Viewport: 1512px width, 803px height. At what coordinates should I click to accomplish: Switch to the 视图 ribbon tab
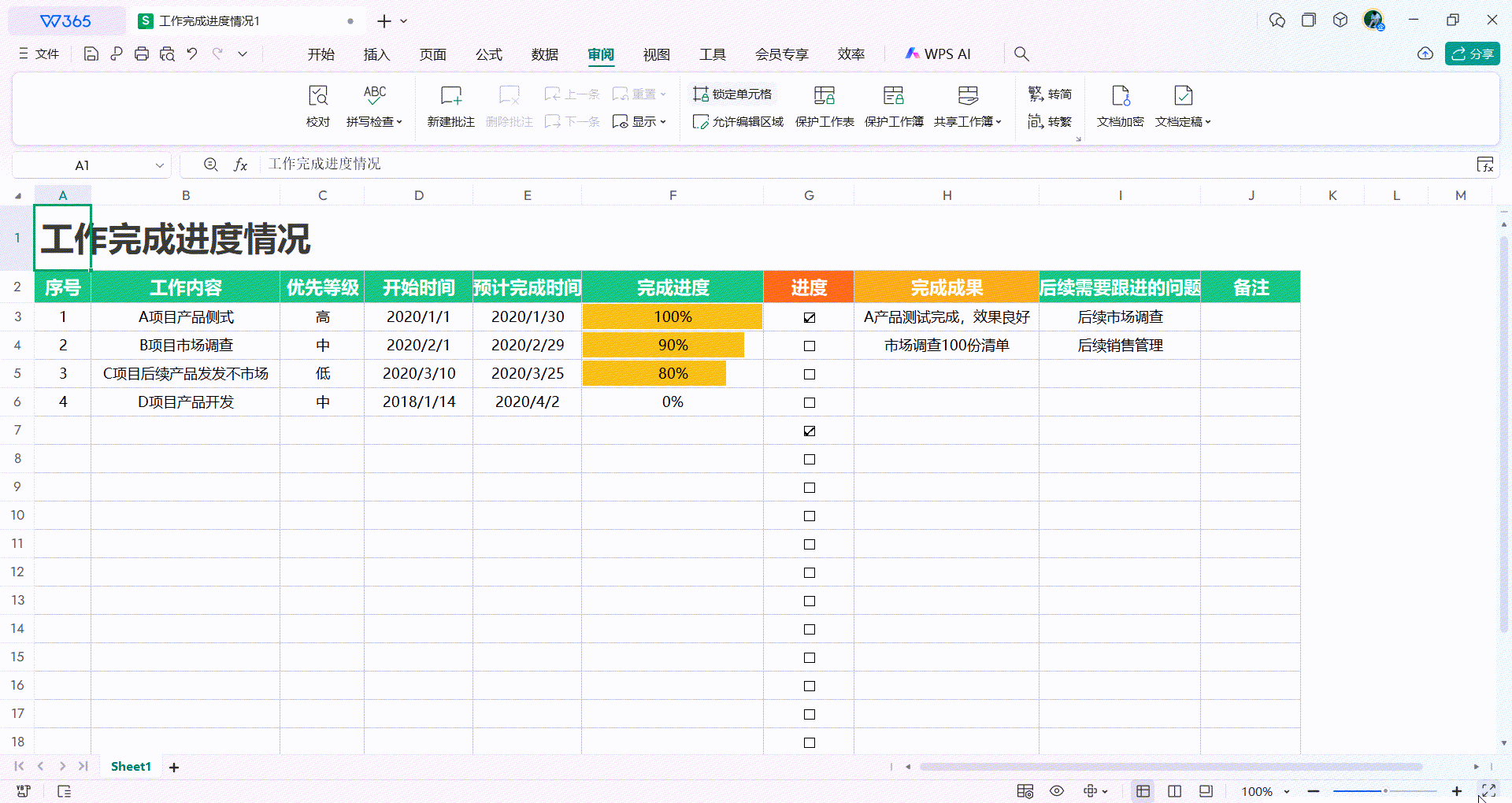click(656, 54)
